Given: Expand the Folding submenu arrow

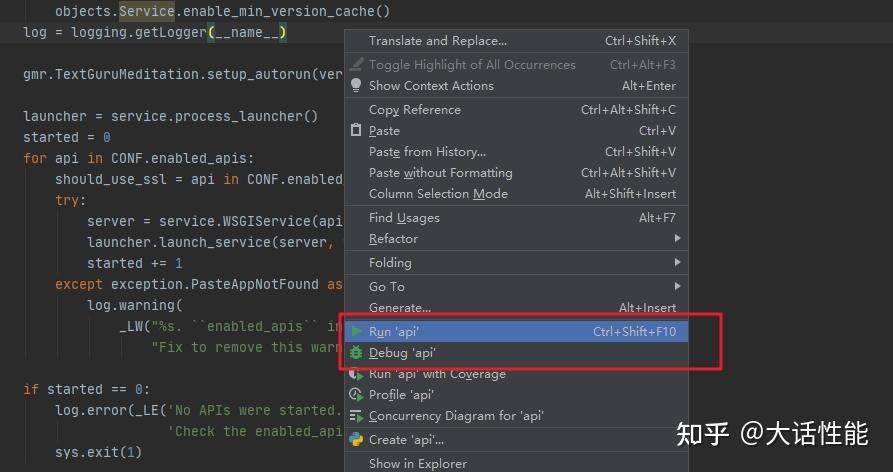Looking at the screenshot, I should tap(677, 262).
